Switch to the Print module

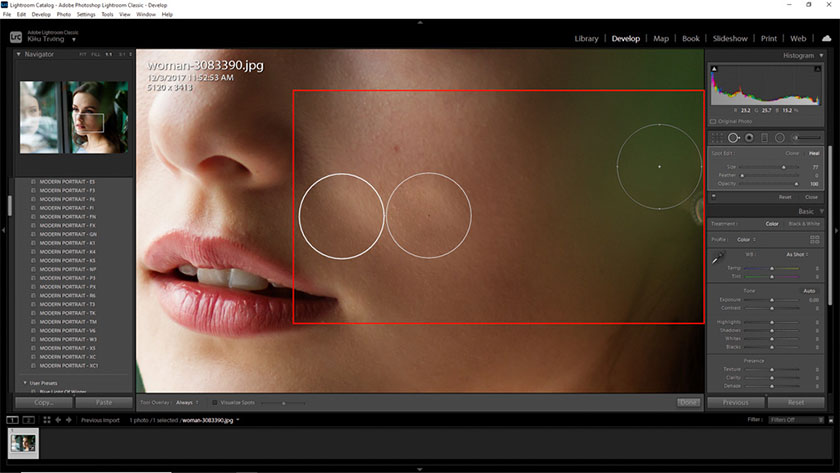pyautogui.click(x=769, y=39)
